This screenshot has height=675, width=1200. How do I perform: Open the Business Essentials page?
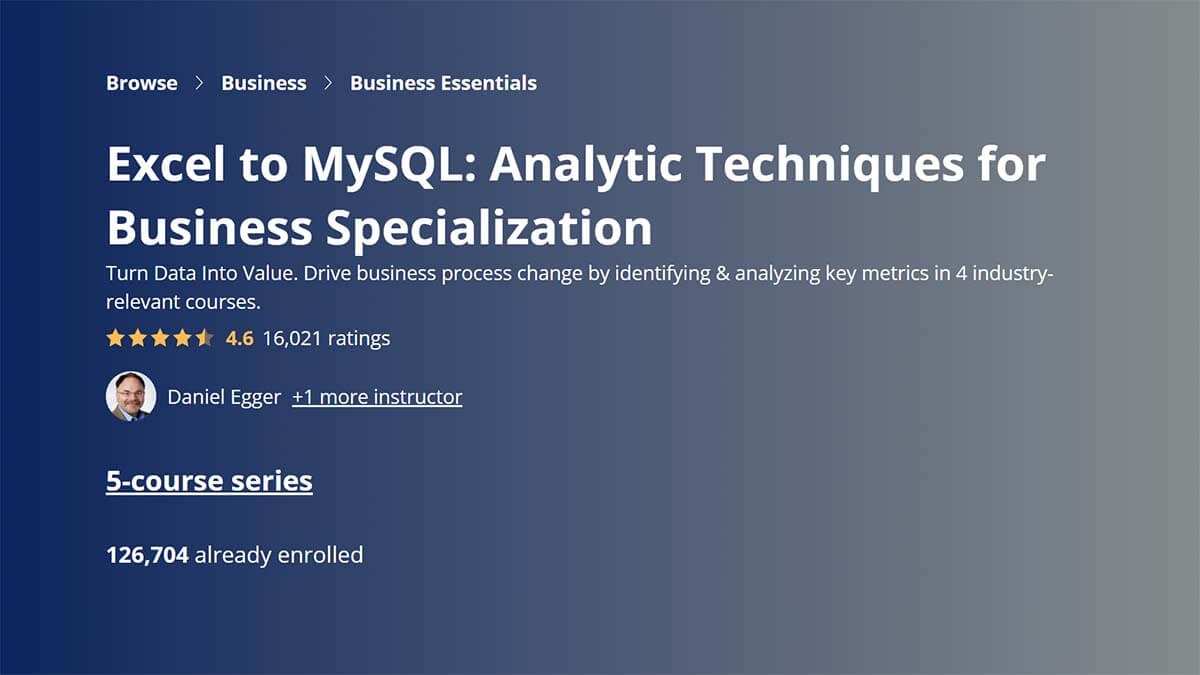click(442, 83)
